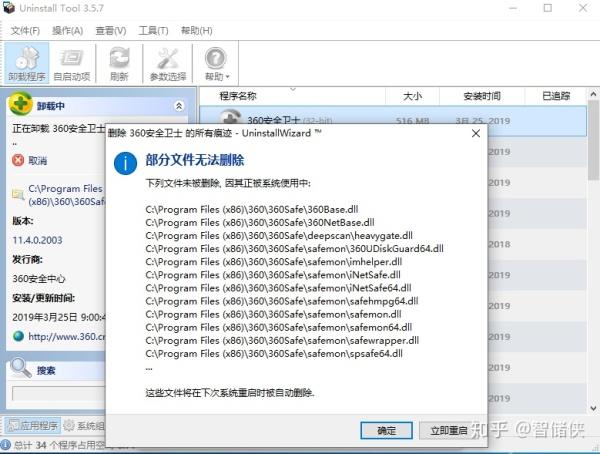Click the folder icon beside install path
Image resolution: width=600 pixels, height=454 pixels.
[x=18, y=194]
